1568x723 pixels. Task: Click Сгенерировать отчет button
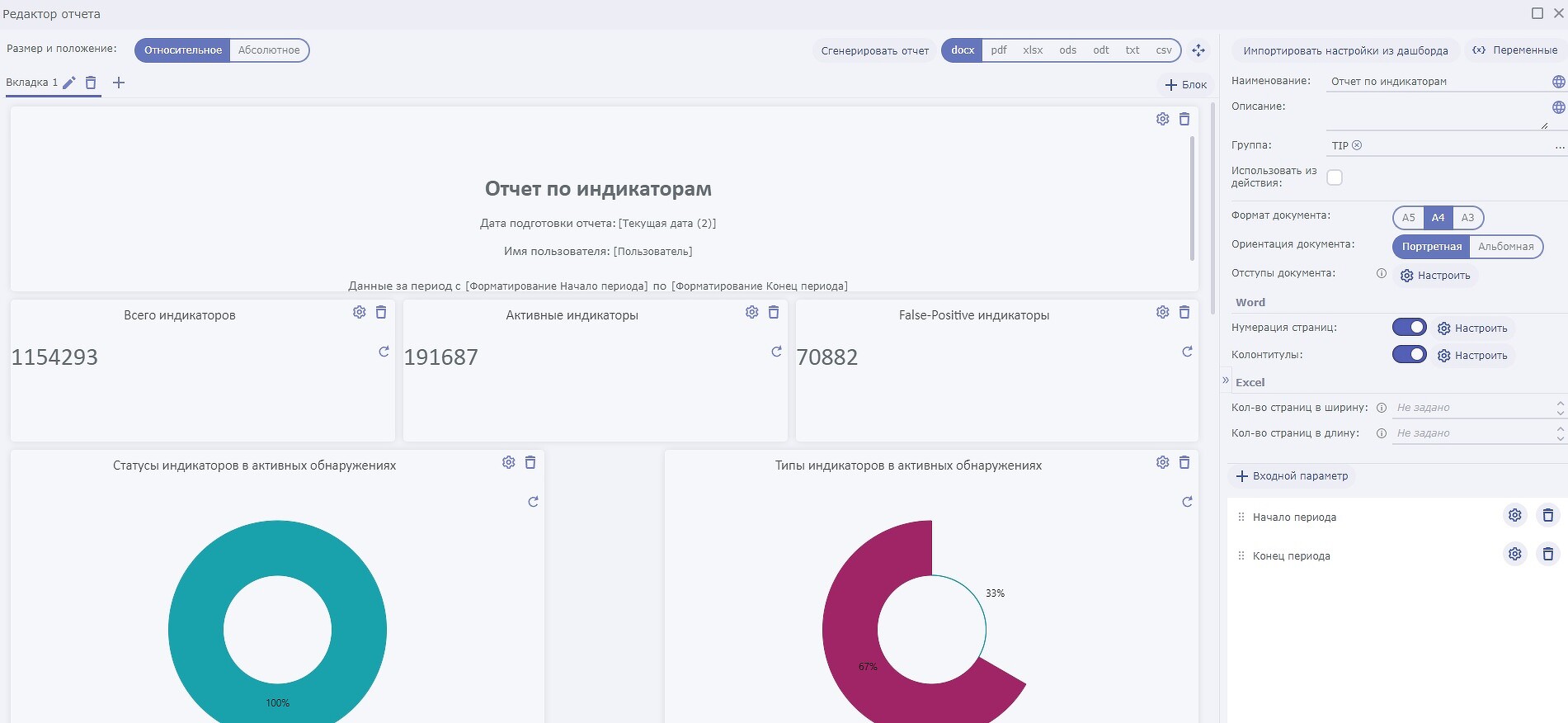click(x=875, y=50)
